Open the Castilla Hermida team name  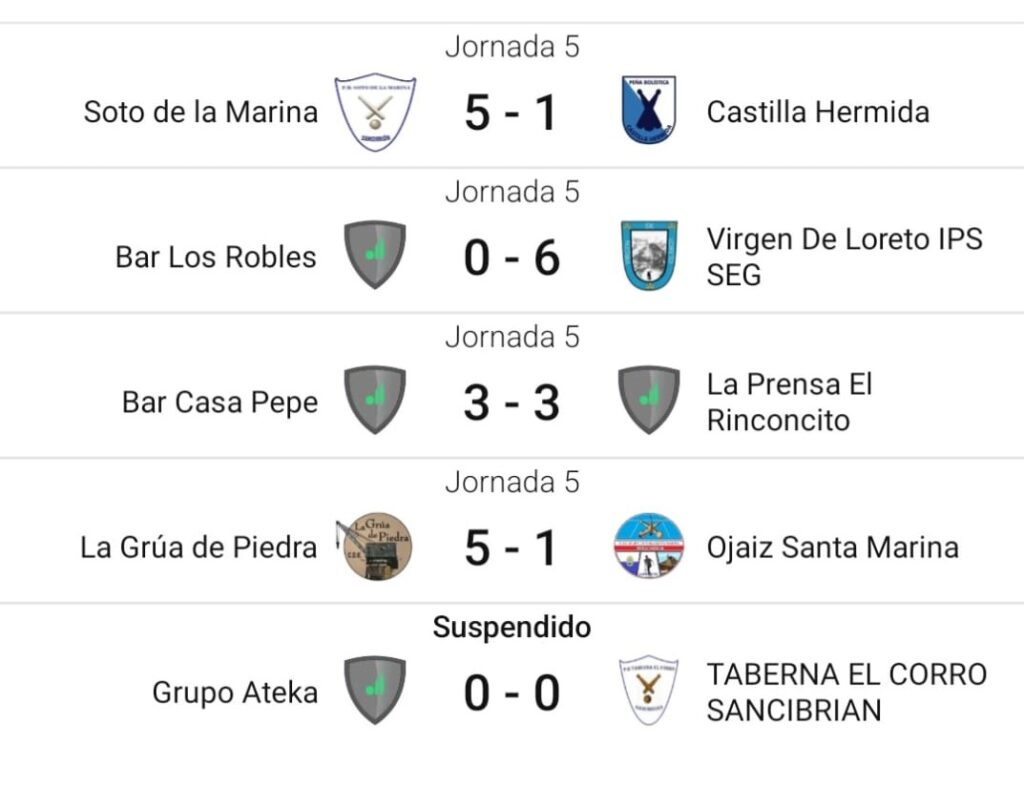pos(818,112)
